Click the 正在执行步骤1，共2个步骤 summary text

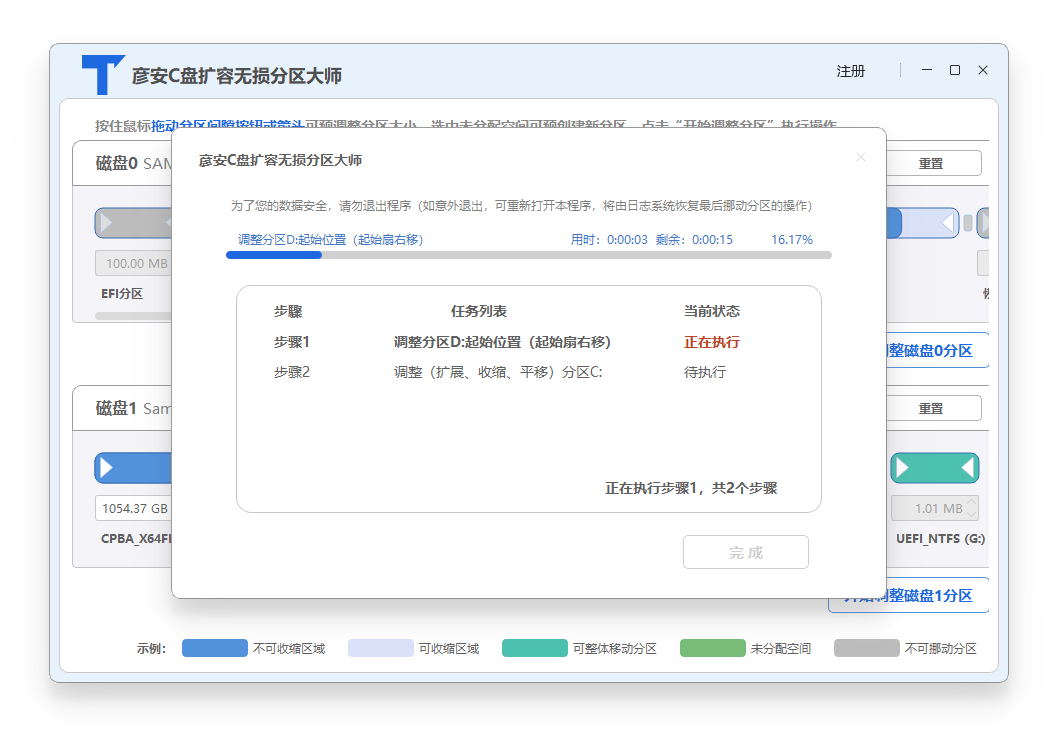pos(691,488)
